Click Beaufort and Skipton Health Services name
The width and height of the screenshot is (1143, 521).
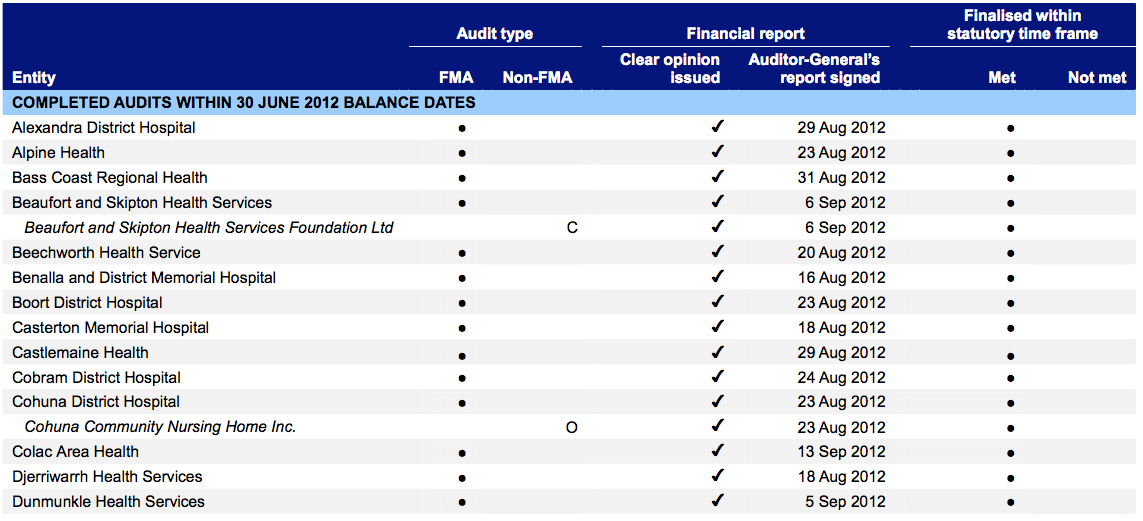point(142,203)
